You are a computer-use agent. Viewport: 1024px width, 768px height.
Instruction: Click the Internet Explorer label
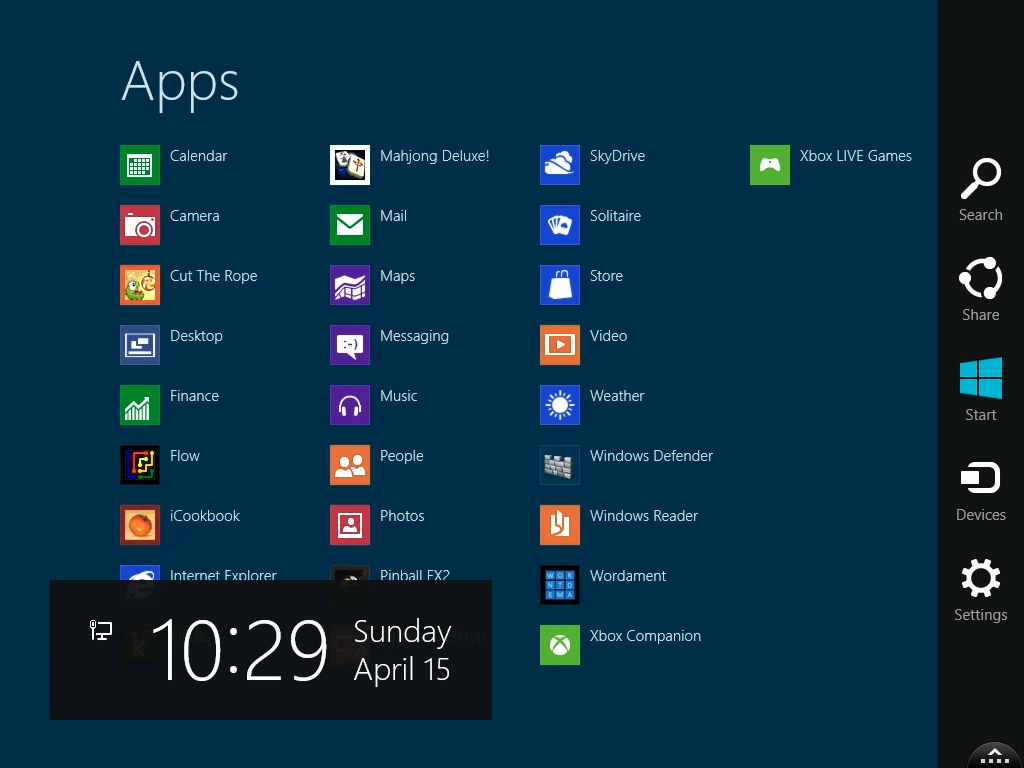coord(223,574)
